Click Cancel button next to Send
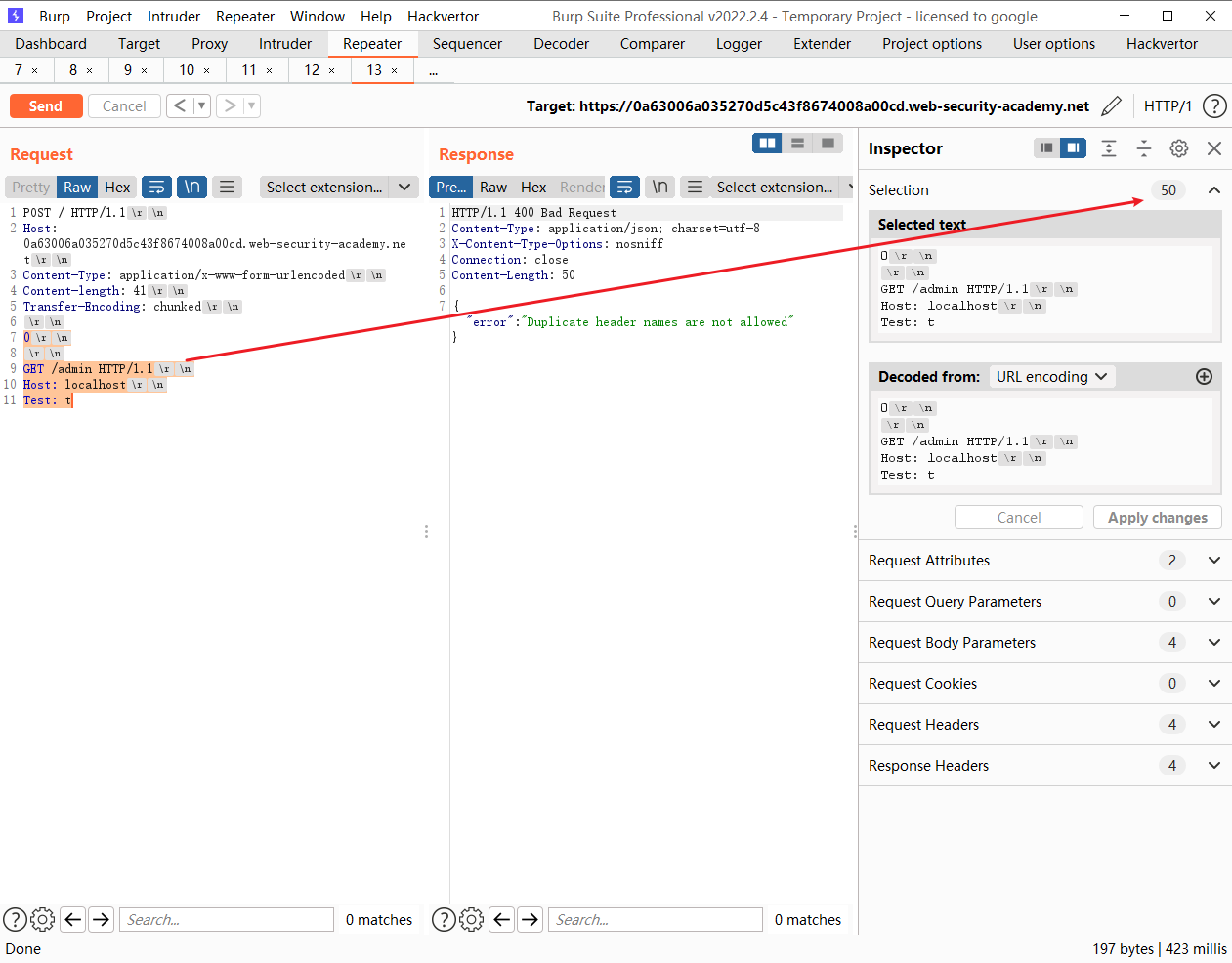Image resolution: width=1232 pixels, height=963 pixels. coord(124,105)
